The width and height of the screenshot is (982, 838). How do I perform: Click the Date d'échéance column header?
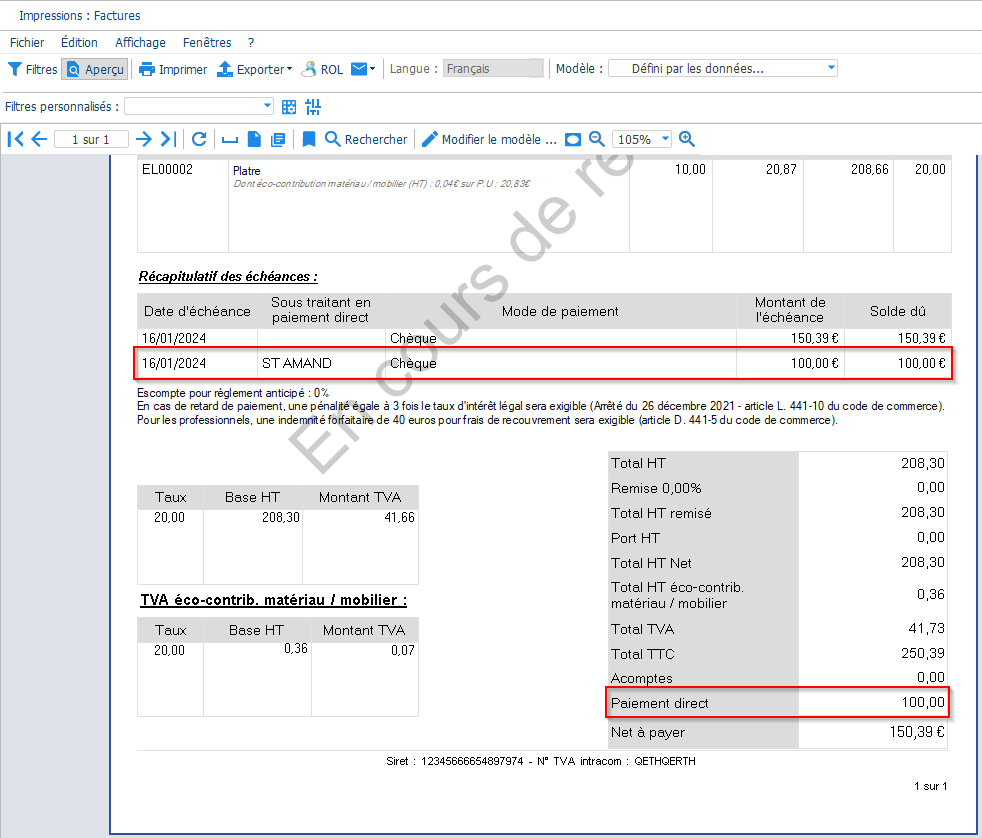(x=197, y=311)
